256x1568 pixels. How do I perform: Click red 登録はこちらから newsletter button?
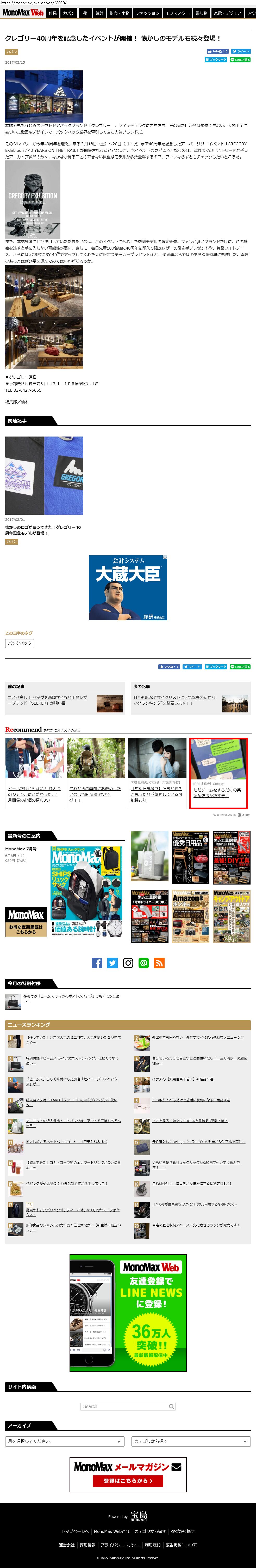[x=128, y=1480]
